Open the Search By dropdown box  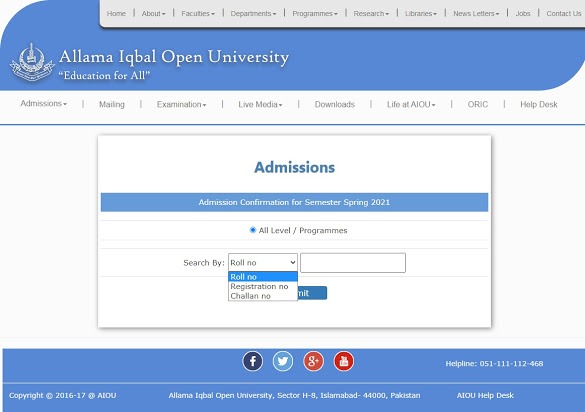[x=263, y=263]
